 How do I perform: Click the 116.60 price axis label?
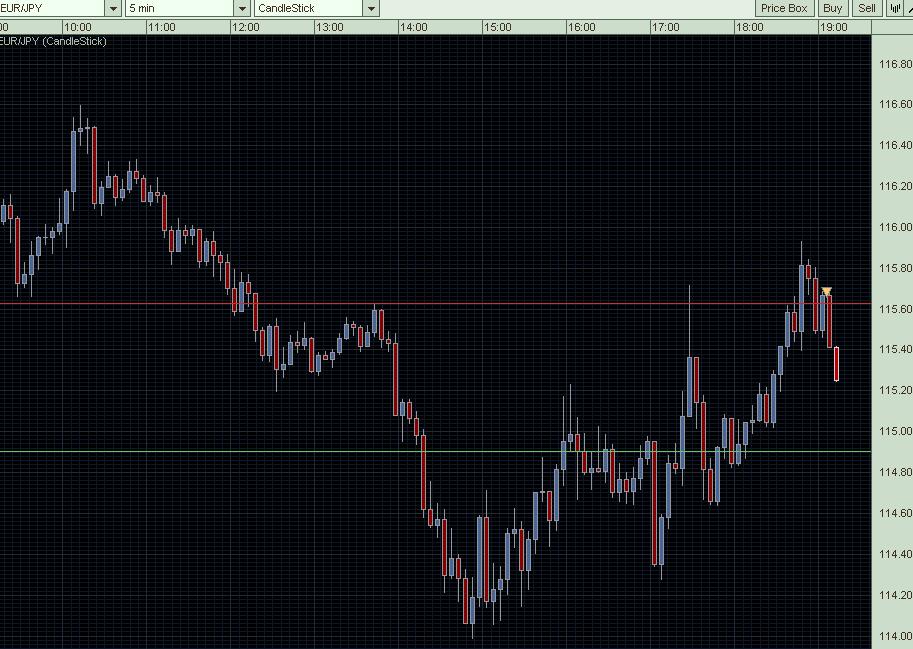(895, 104)
